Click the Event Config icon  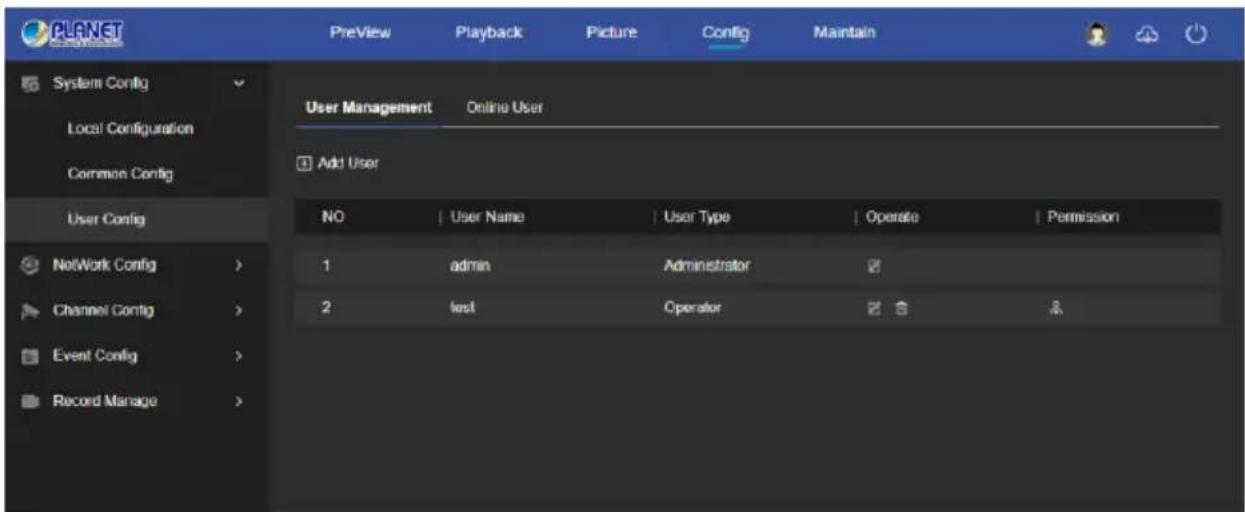[x=27, y=356]
